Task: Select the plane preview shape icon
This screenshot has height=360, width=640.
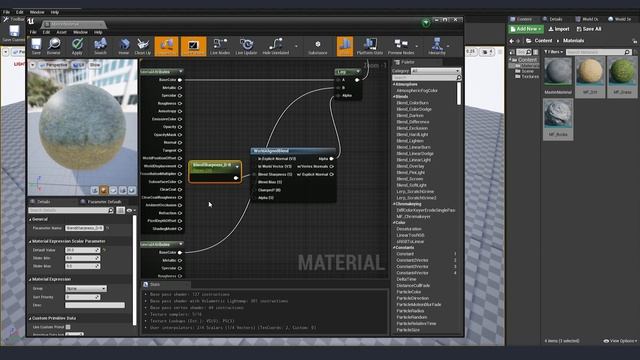Action: [113, 190]
